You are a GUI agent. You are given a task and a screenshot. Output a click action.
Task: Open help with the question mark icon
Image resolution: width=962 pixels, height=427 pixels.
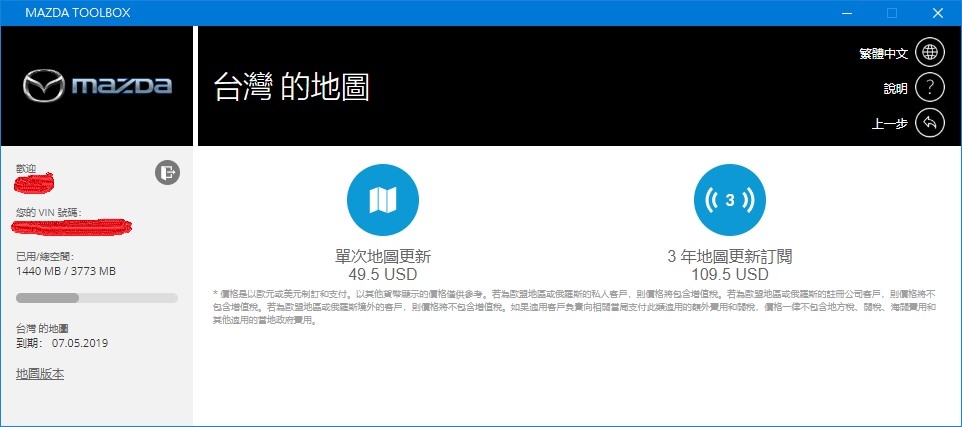(x=929, y=88)
